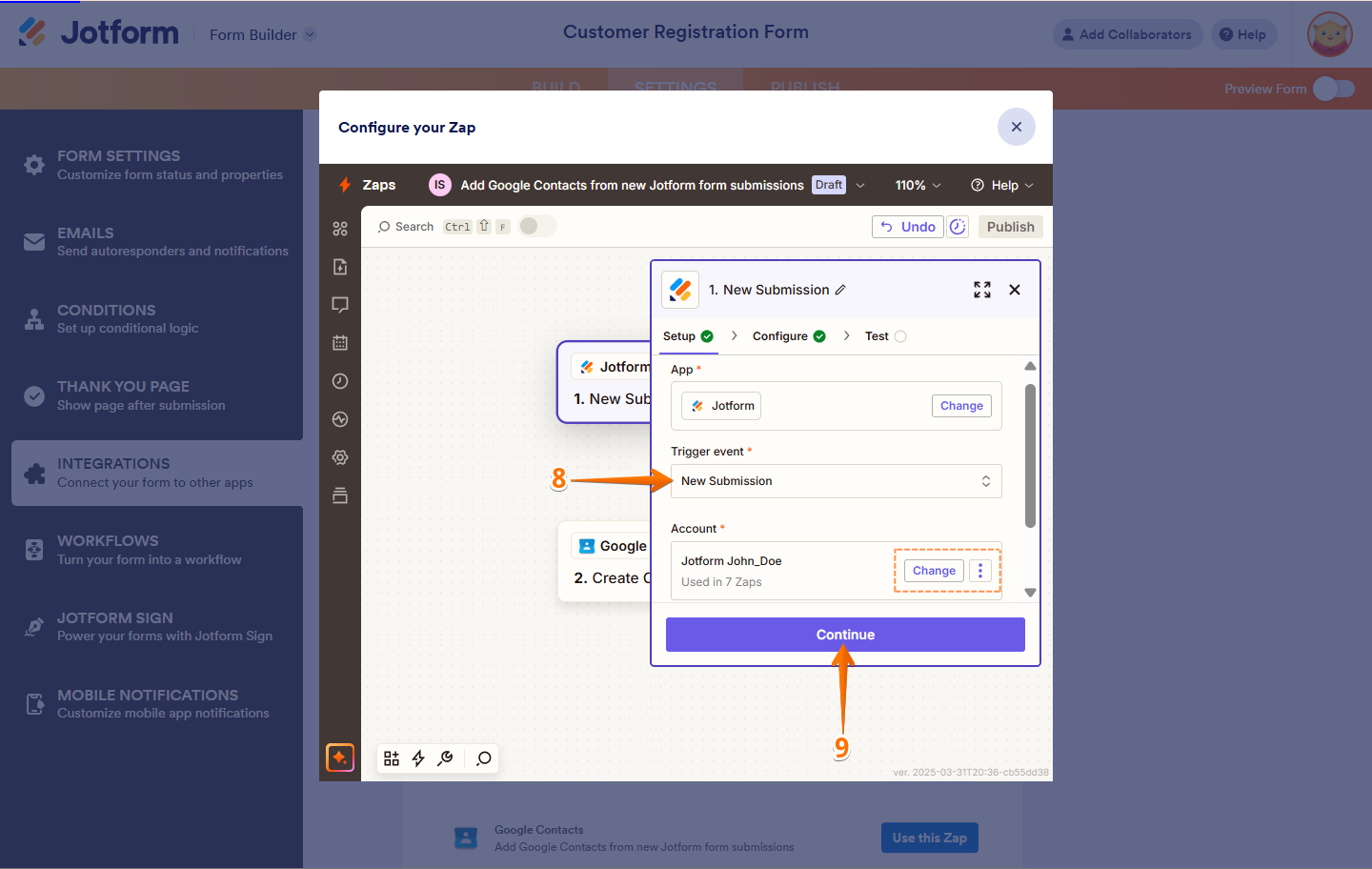
Task: Click the Zaps lightning bolt logo
Action: (345, 185)
